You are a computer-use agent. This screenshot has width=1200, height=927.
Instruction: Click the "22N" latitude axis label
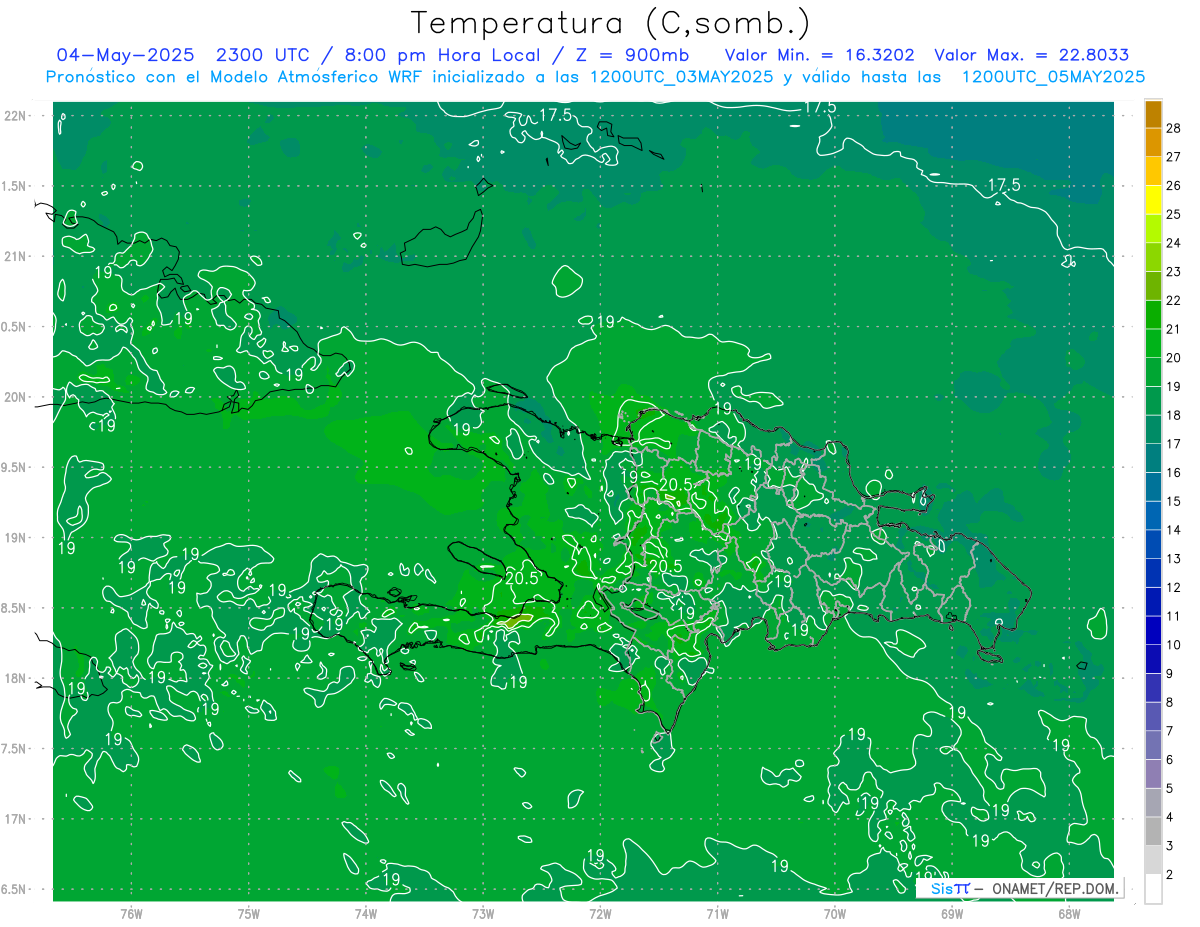click(15, 116)
